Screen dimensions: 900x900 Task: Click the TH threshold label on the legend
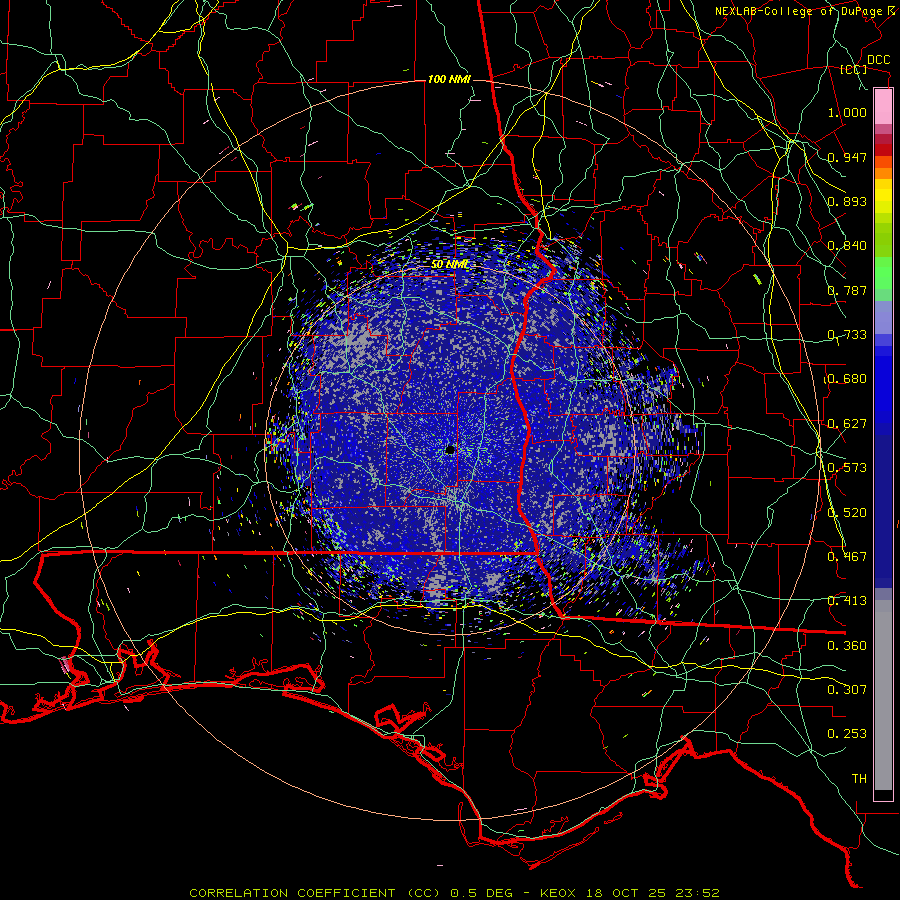coord(859,778)
